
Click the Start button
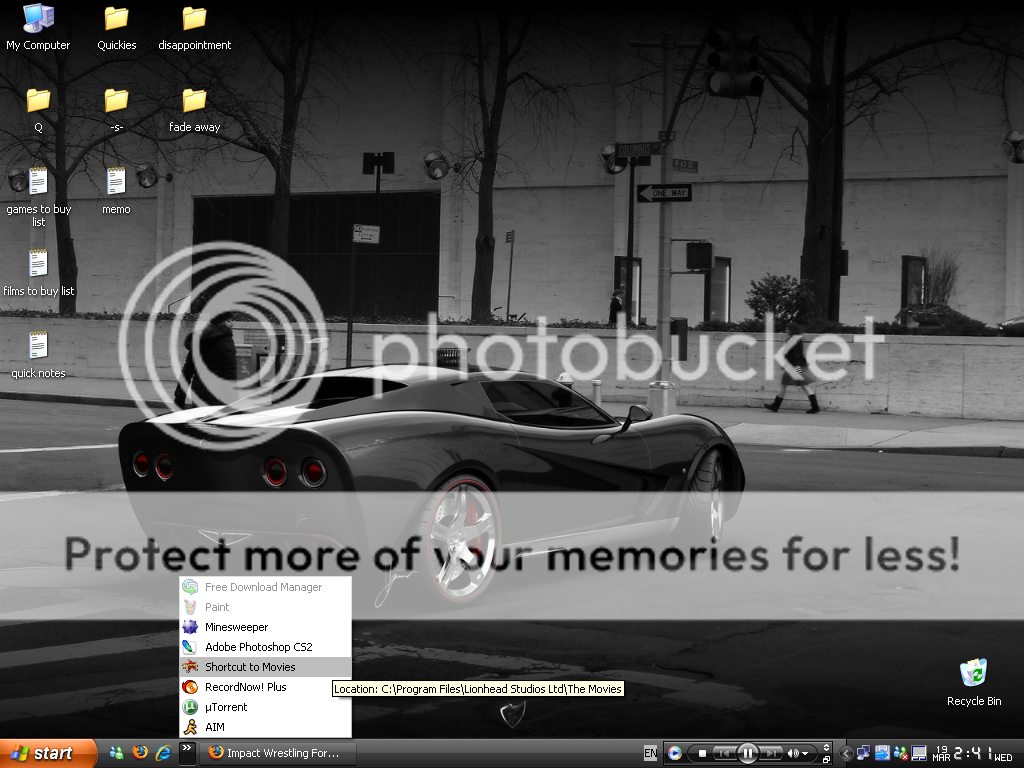(x=48, y=753)
